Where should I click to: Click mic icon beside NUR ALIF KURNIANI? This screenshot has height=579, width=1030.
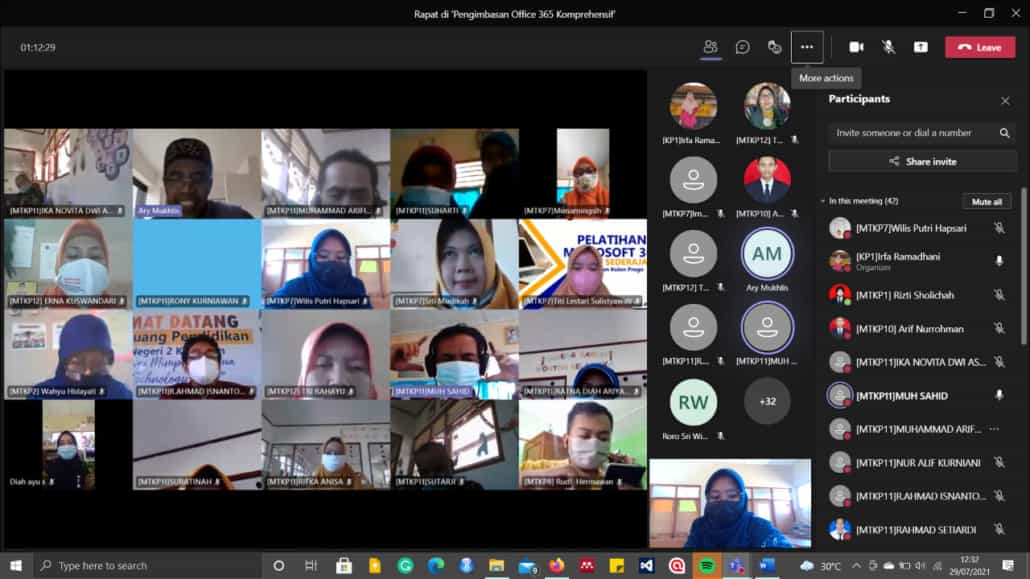(x=999, y=463)
